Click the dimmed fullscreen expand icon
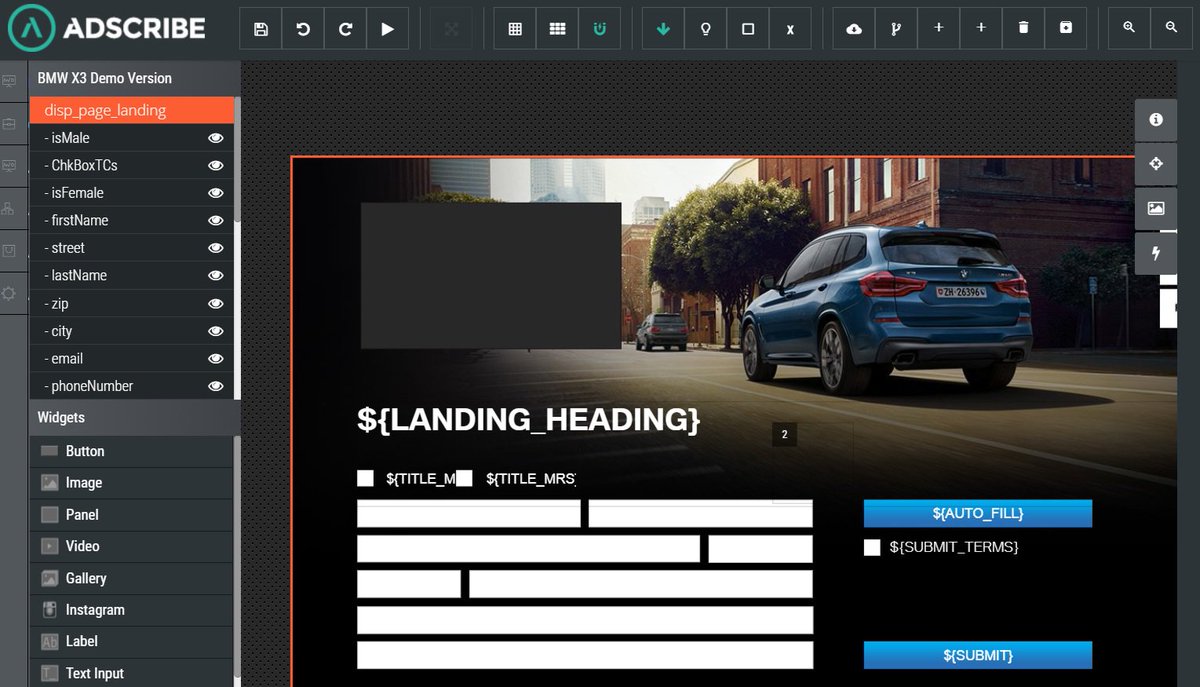 pos(452,30)
